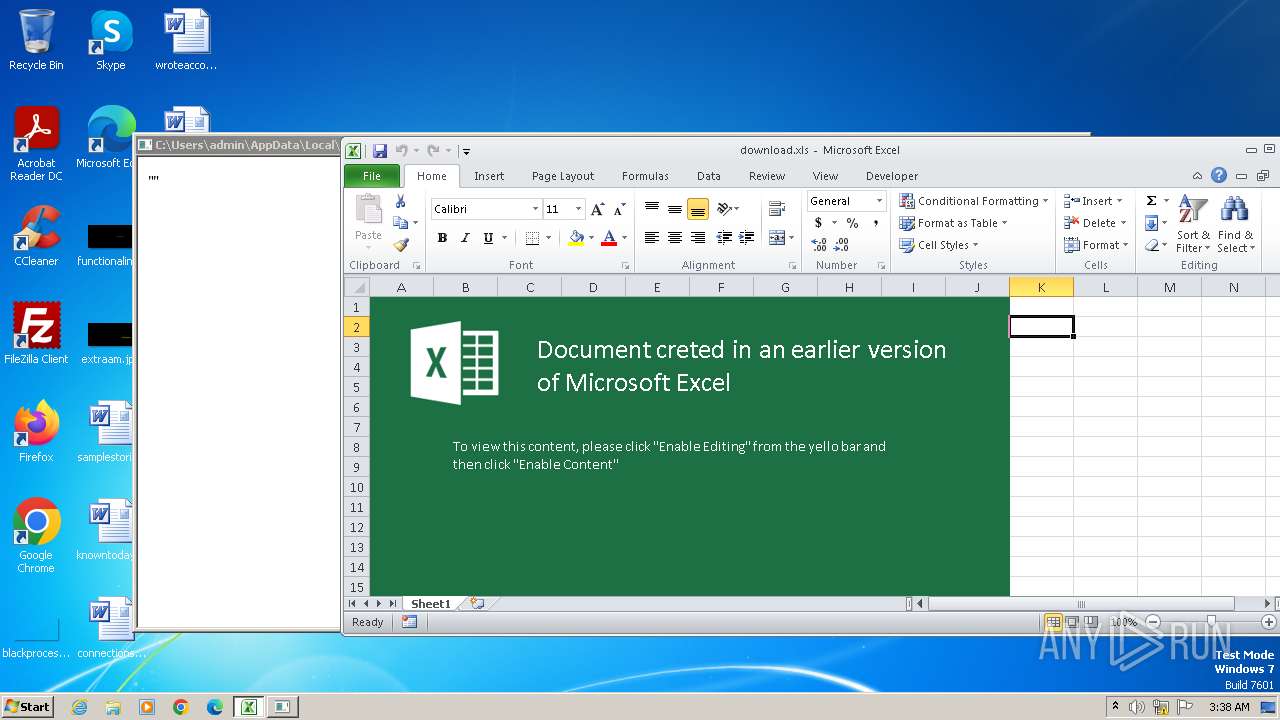Select the Format Painter brush

pyautogui.click(x=400, y=245)
